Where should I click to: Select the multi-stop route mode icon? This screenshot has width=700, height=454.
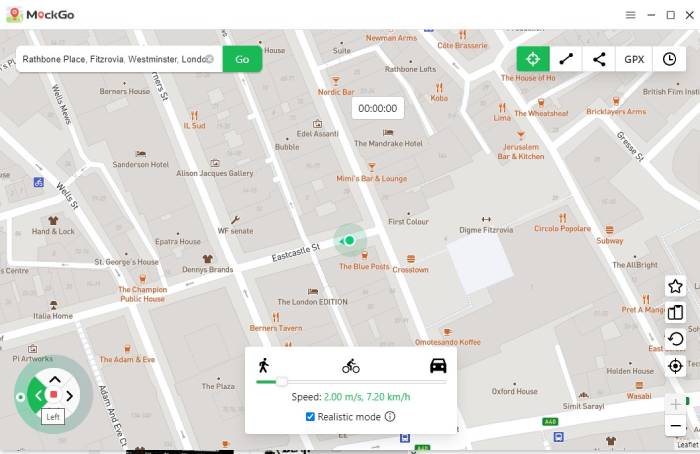coord(599,59)
